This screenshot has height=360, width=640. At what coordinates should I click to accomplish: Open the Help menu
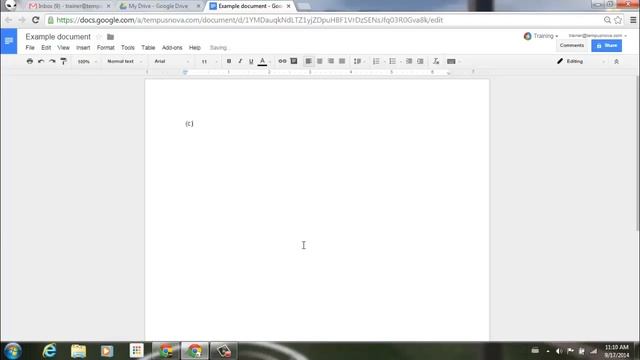coord(195,48)
